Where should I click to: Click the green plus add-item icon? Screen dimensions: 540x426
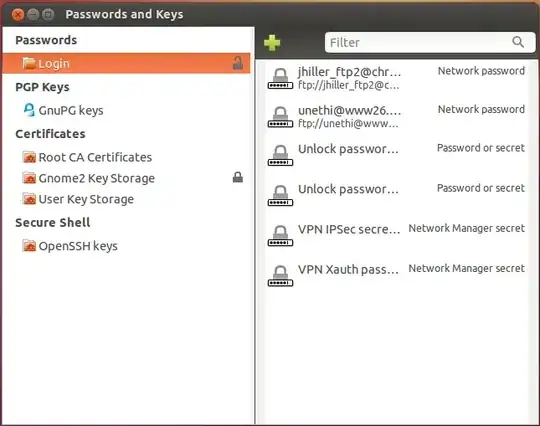click(272, 43)
